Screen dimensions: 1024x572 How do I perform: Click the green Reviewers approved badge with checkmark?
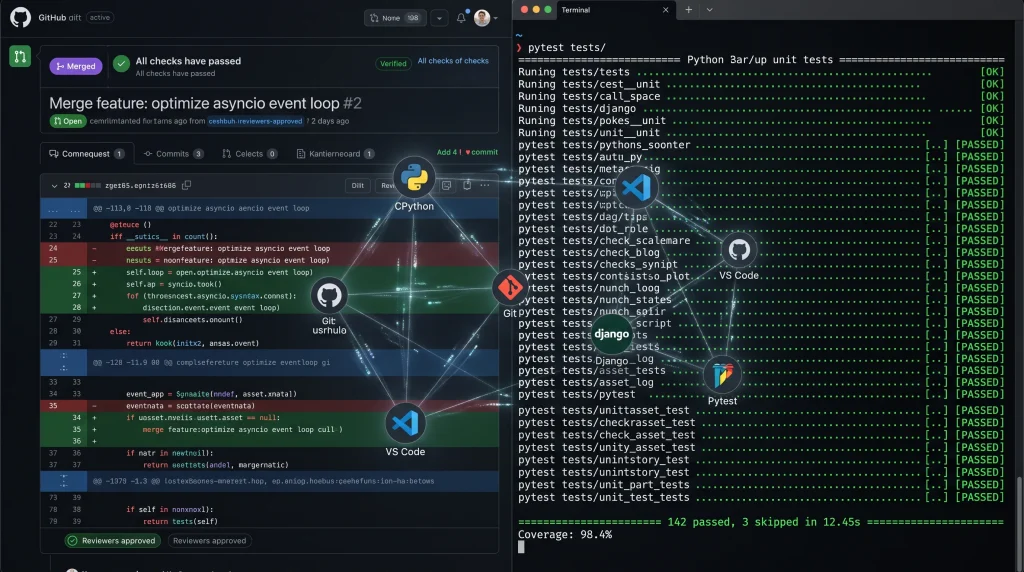coord(112,541)
